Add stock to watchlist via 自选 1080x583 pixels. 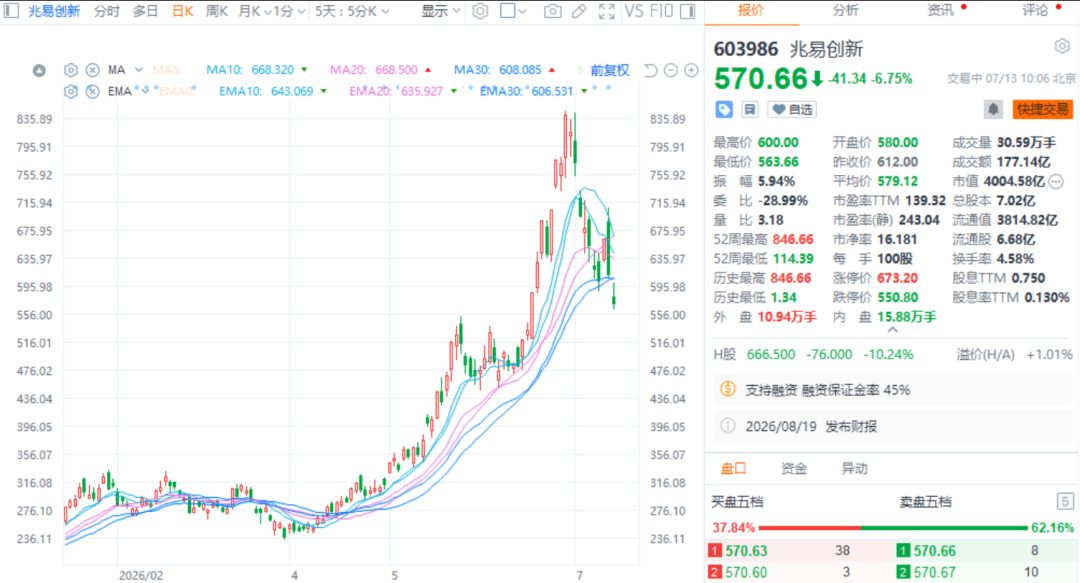coord(792,109)
